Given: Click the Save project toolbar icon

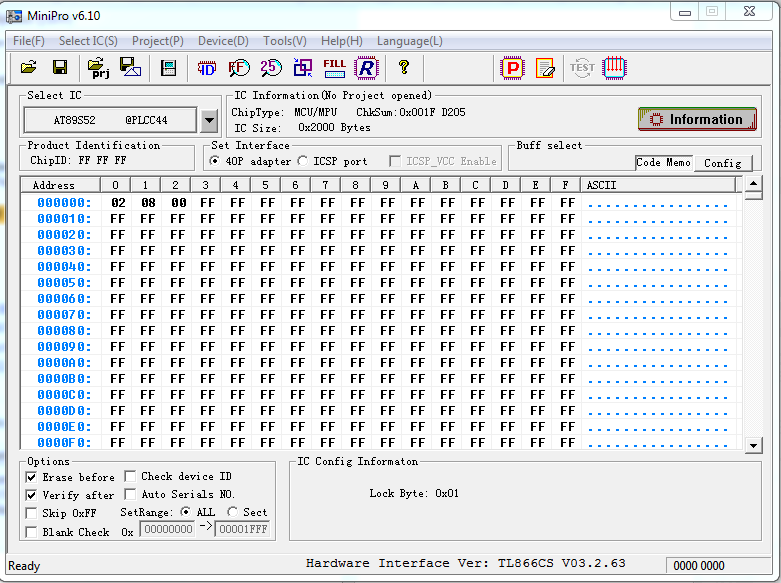Looking at the screenshot, I should click(x=130, y=67).
